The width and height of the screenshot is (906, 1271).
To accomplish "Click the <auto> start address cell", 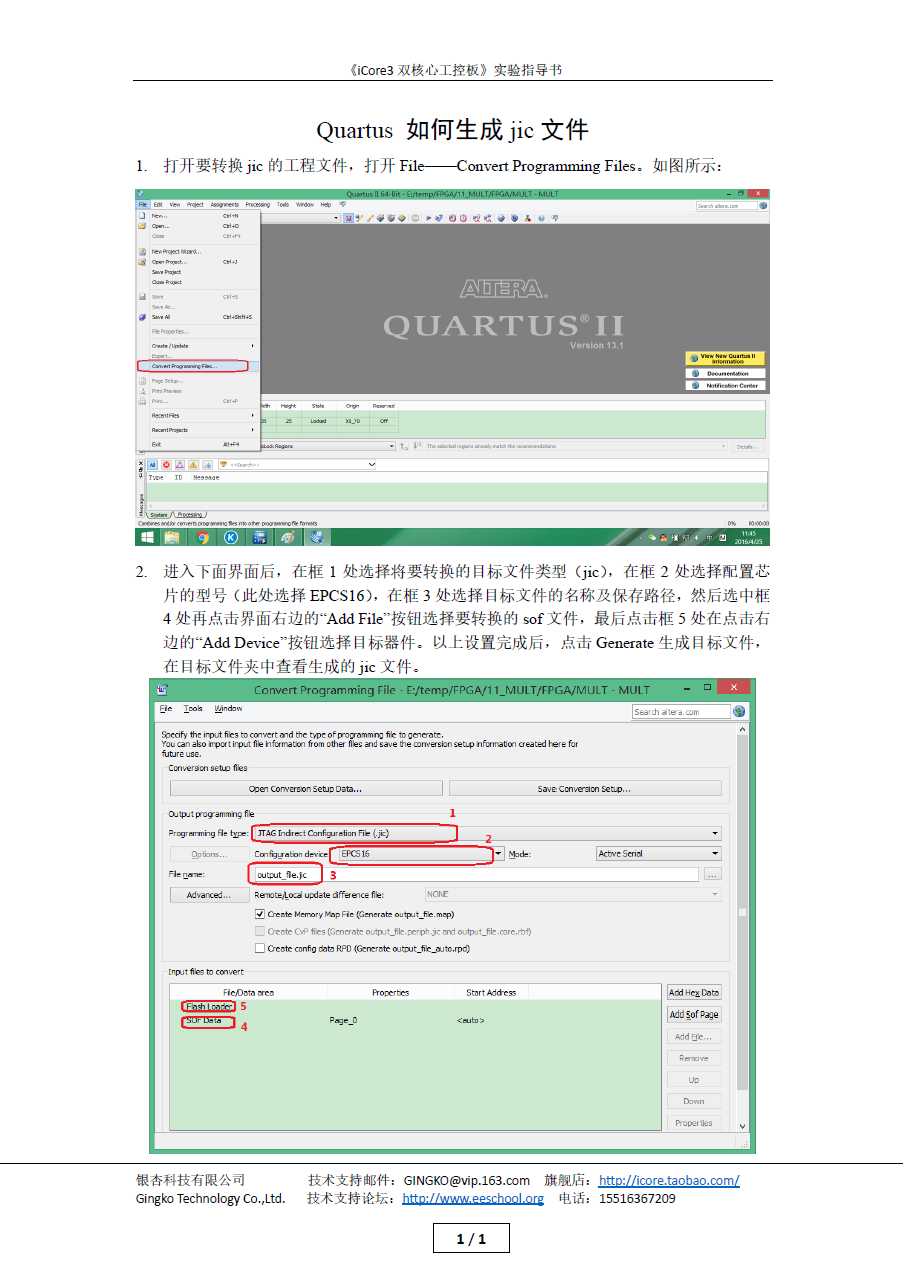I will coord(470,1020).
